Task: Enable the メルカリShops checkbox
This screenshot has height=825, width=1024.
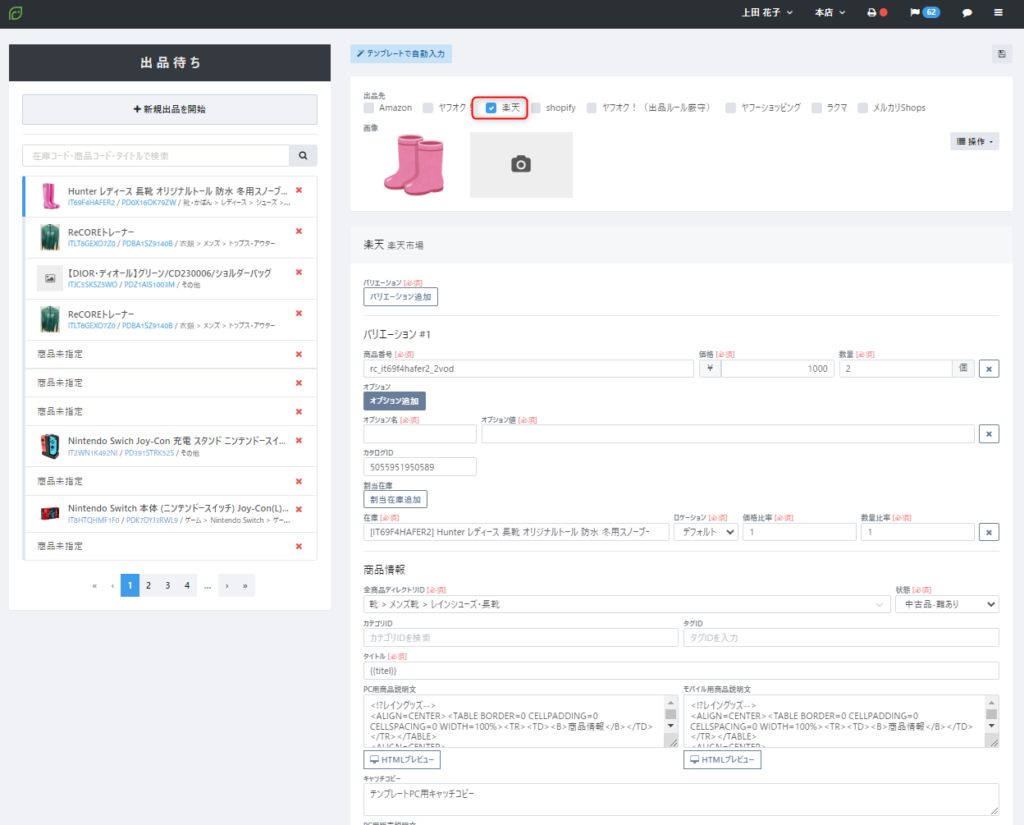Action: 863,108
